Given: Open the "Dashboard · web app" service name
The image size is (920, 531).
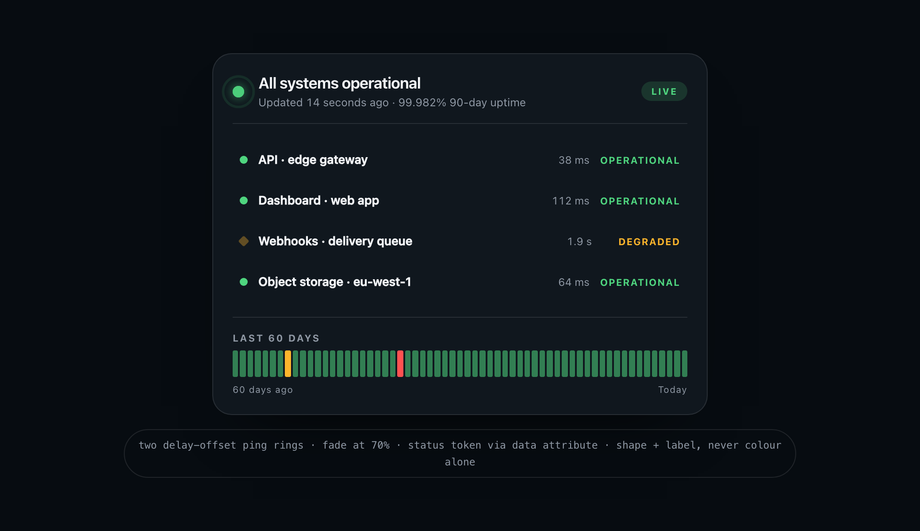Looking at the screenshot, I should 319,200.
